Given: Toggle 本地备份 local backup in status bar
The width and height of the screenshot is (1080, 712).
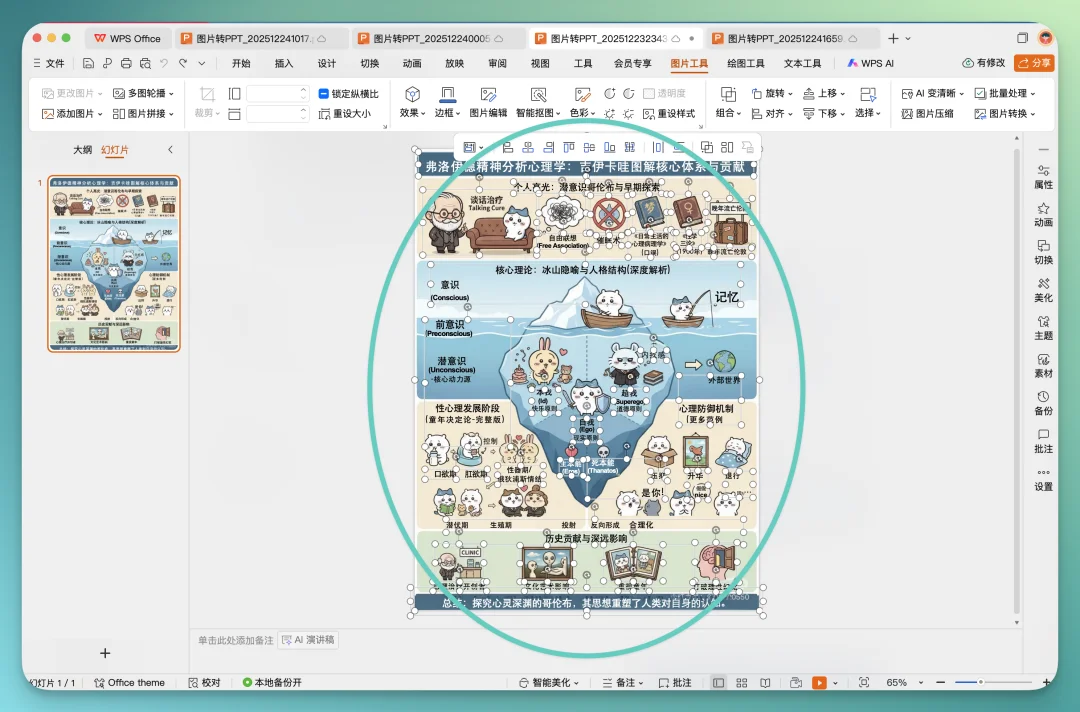Looking at the screenshot, I should coord(277,683).
